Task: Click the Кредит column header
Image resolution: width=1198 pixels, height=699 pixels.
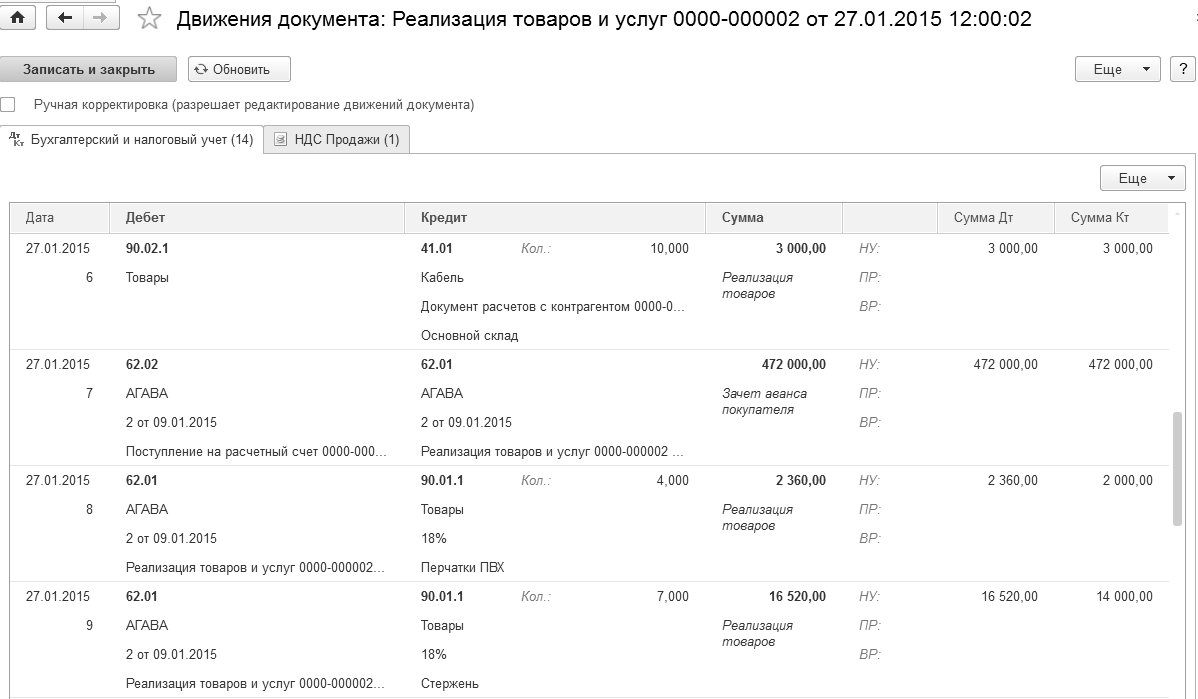Action: pos(444,218)
